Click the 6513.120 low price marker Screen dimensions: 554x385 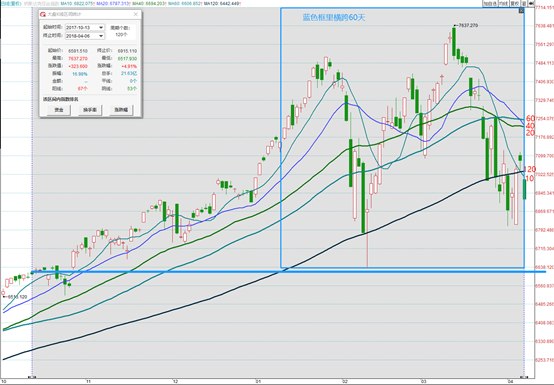pos(17,297)
